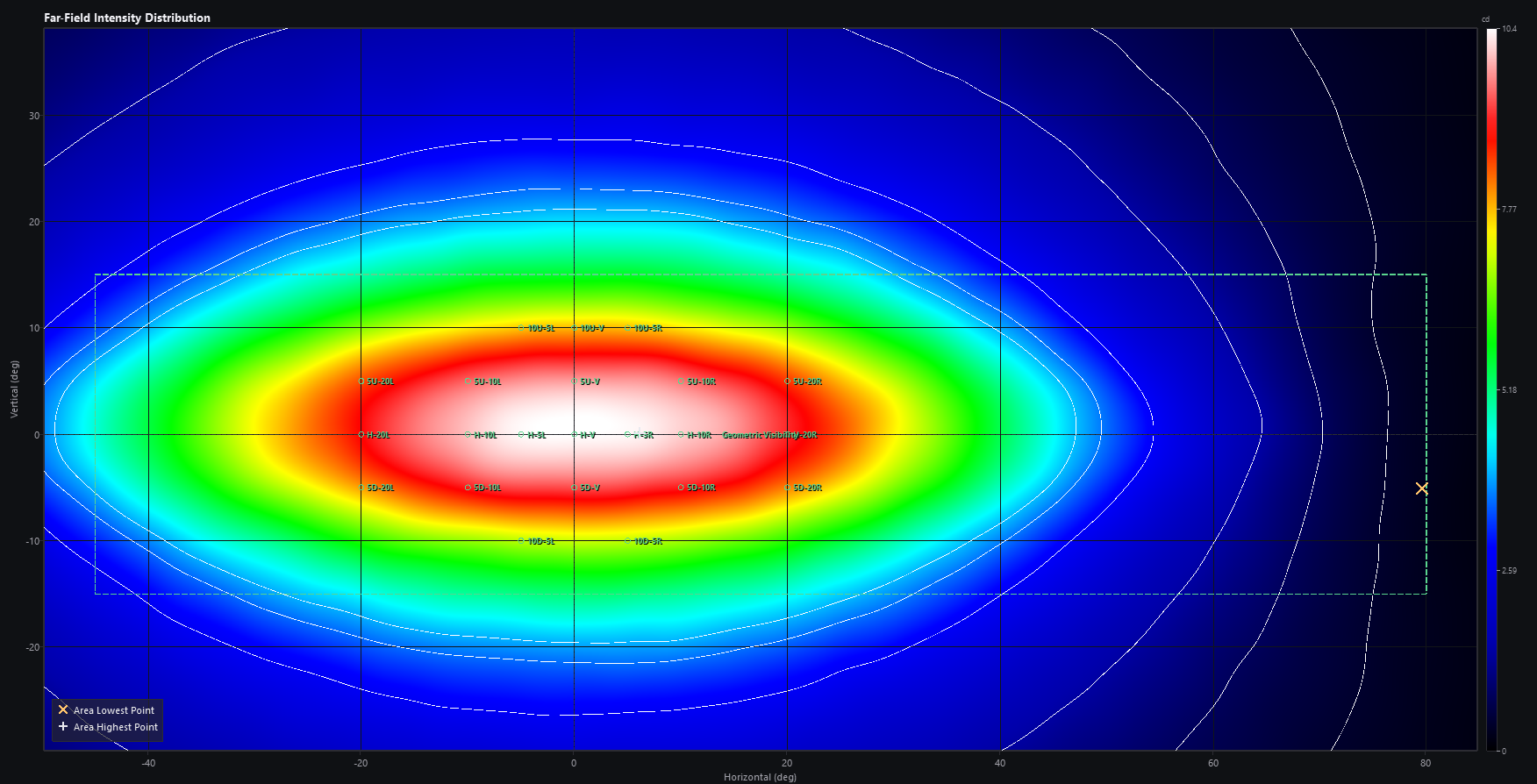Click the 10.4 value on color scale
Screen dimensions: 1537x784
click(1509, 29)
